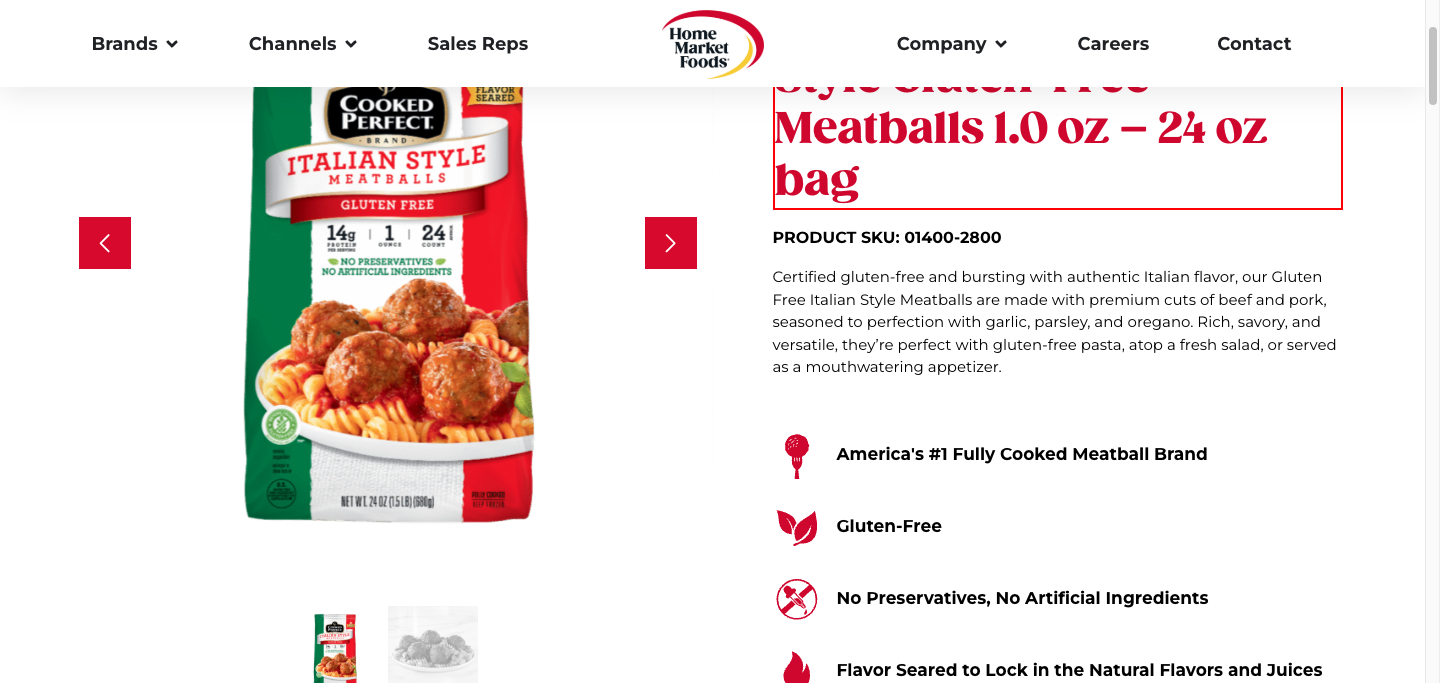
Task: Advance to next product image arrow
Action: tap(671, 243)
